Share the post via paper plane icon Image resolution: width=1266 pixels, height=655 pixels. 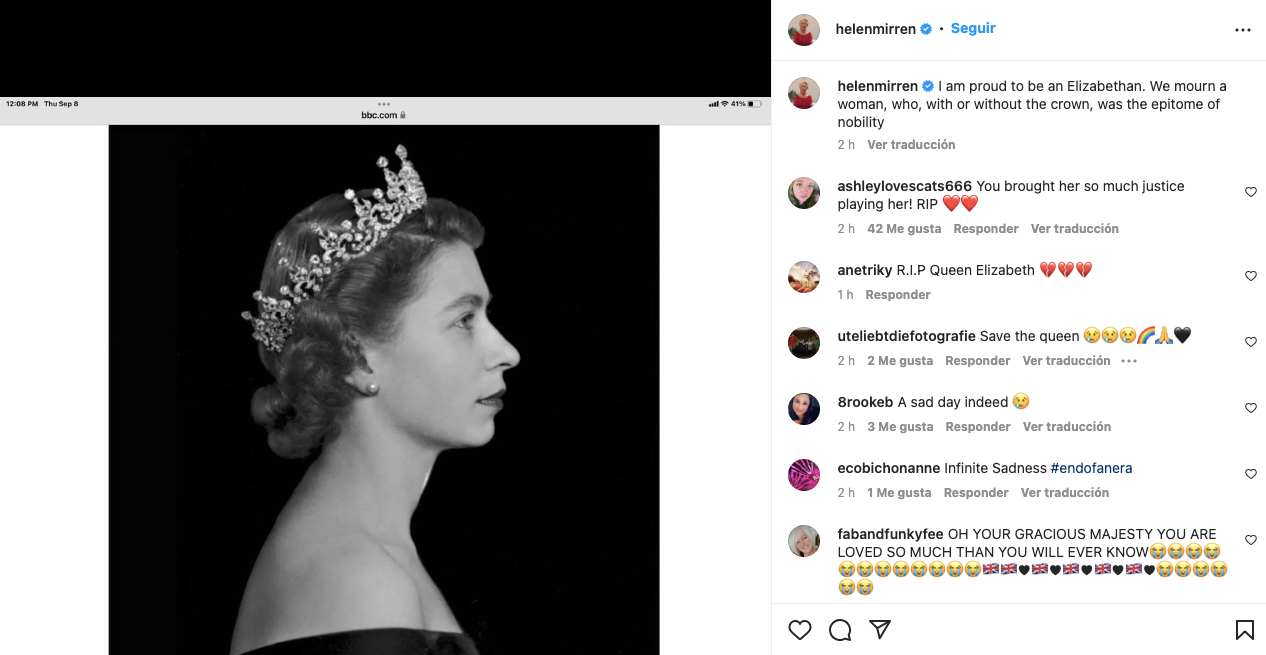click(880, 630)
